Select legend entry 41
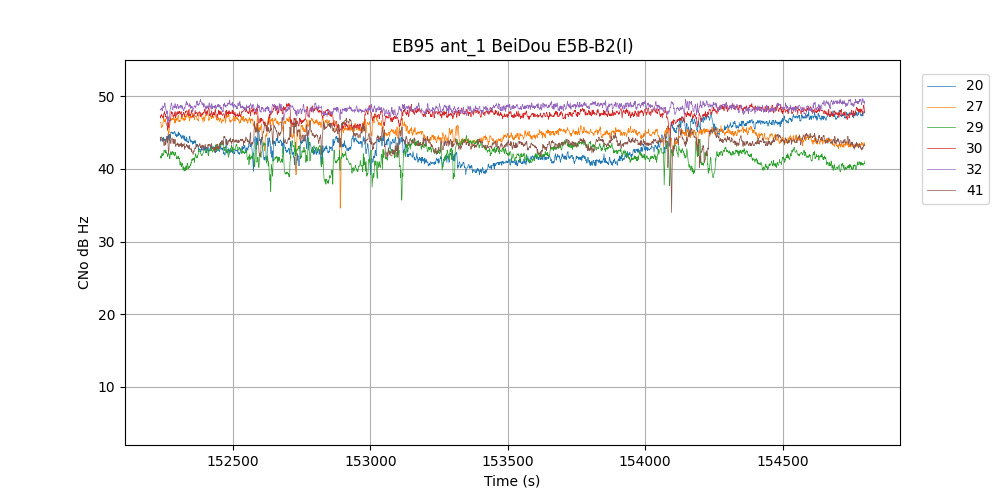Screen dimensions: 1000x500 point(974,190)
